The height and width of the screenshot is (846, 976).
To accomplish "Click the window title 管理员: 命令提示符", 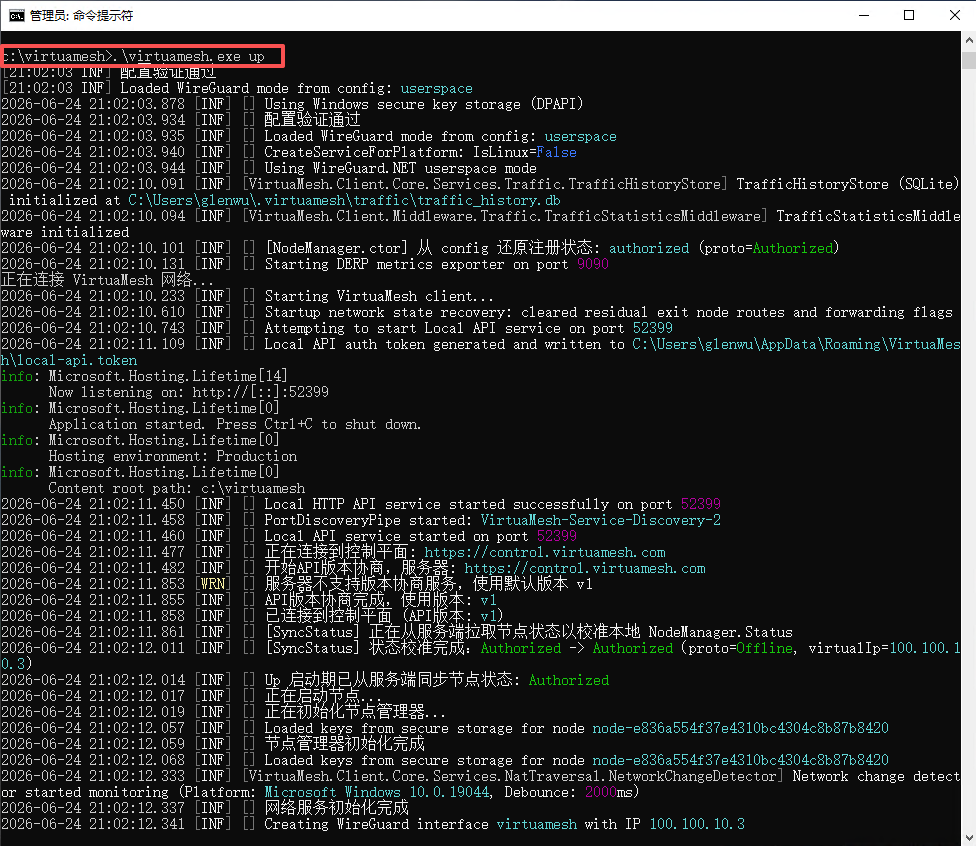I will tap(82, 16).
